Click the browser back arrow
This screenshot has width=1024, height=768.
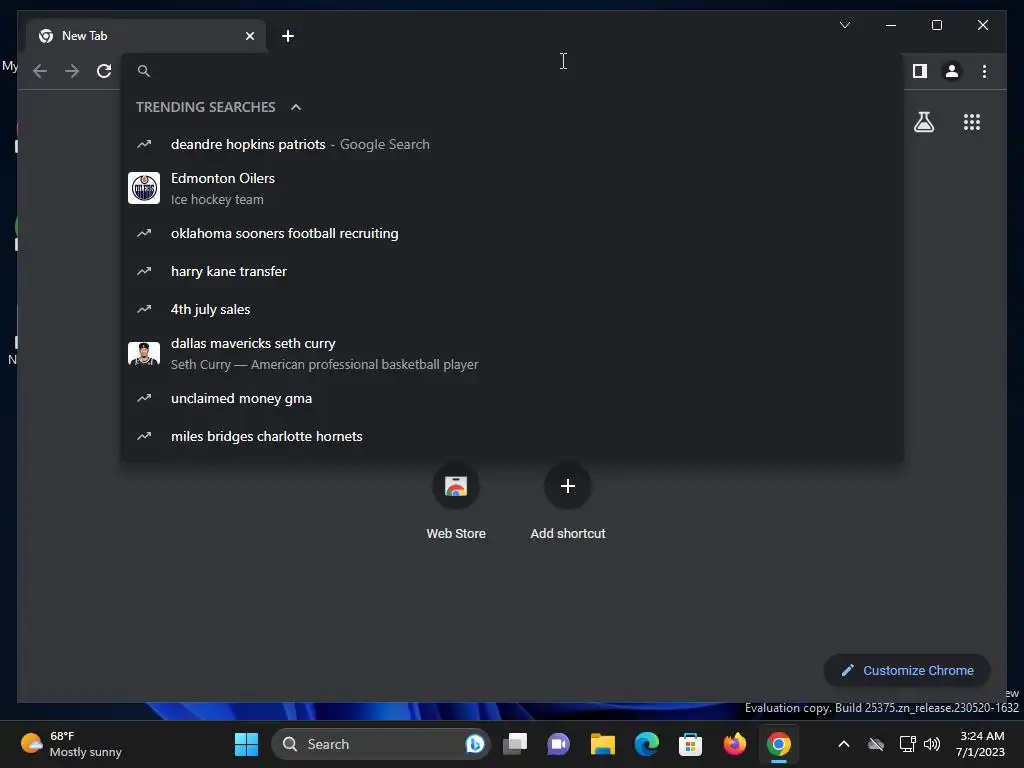(40, 71)
